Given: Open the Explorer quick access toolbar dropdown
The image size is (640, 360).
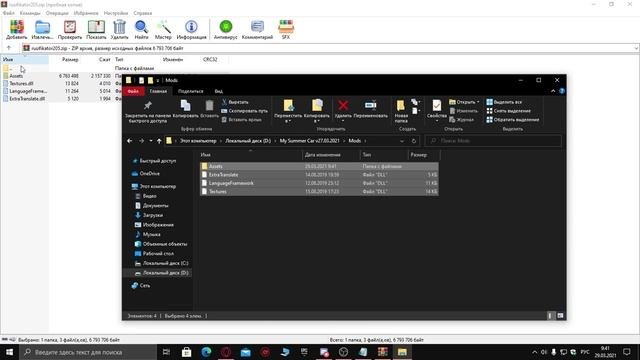Looking at the screenshot, I should click(x=158, y=80).
